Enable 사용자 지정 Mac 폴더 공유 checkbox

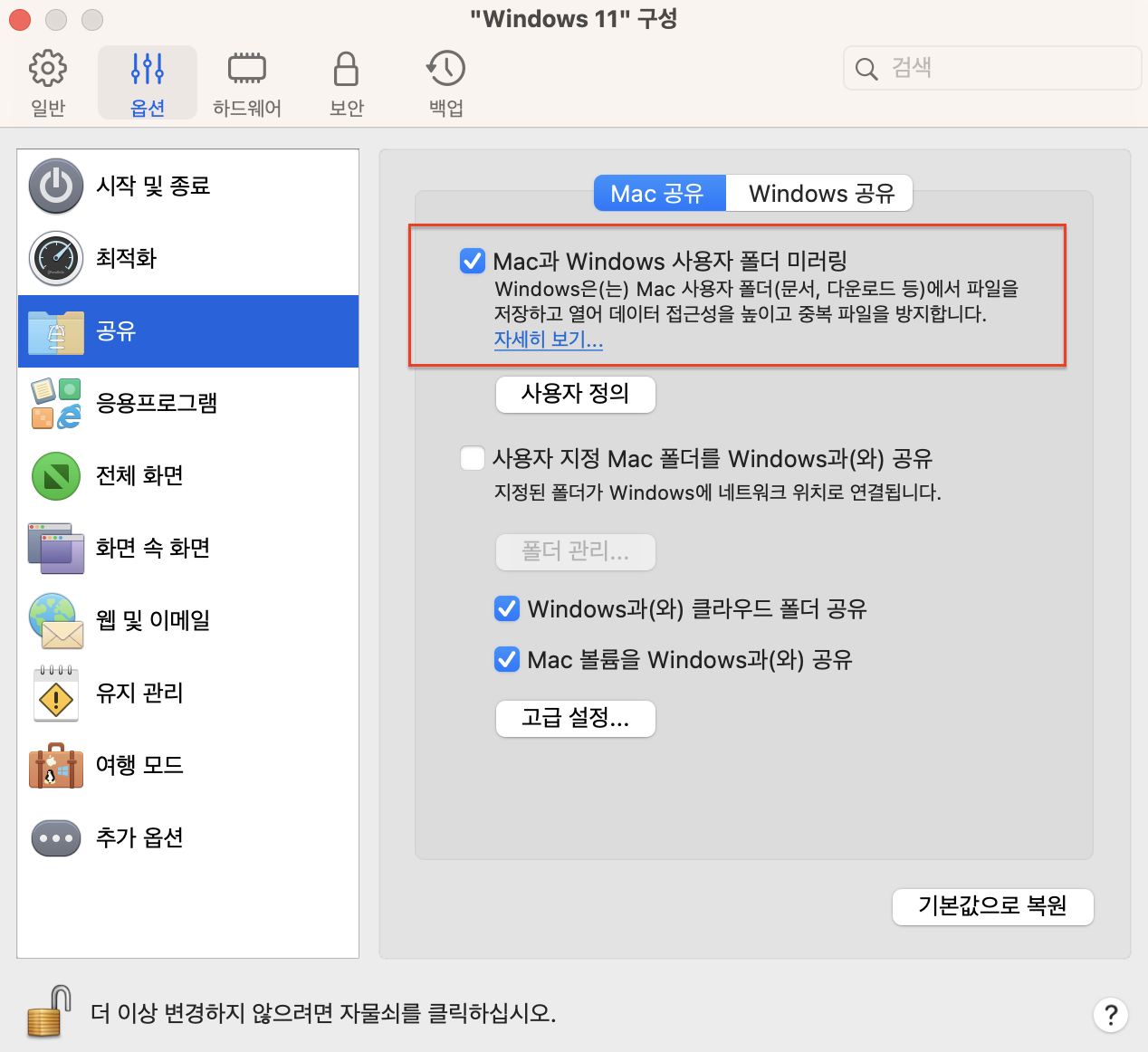click(x=473, y=458)
